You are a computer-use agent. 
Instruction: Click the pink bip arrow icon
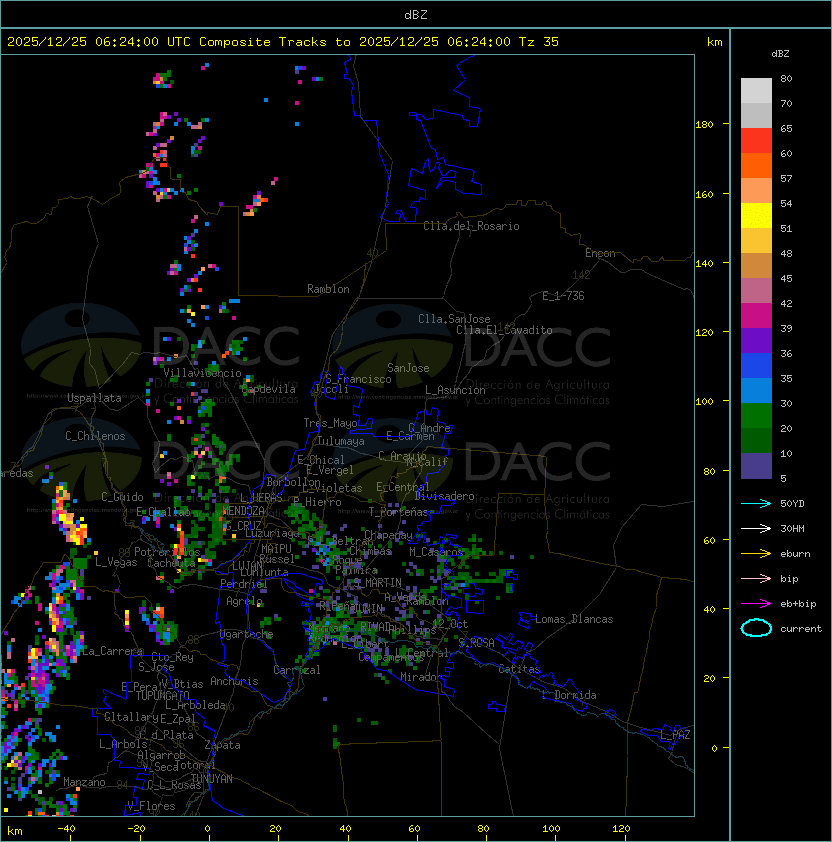pos(756,578)
